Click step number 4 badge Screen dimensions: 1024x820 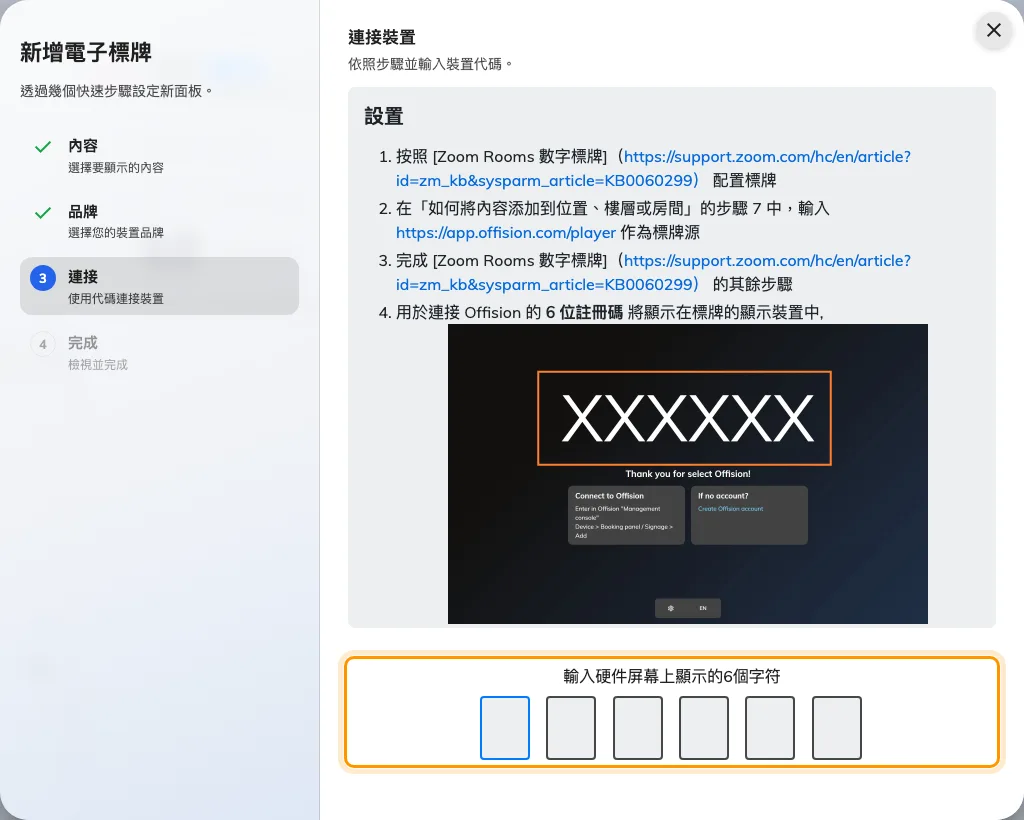click(43, 344)
